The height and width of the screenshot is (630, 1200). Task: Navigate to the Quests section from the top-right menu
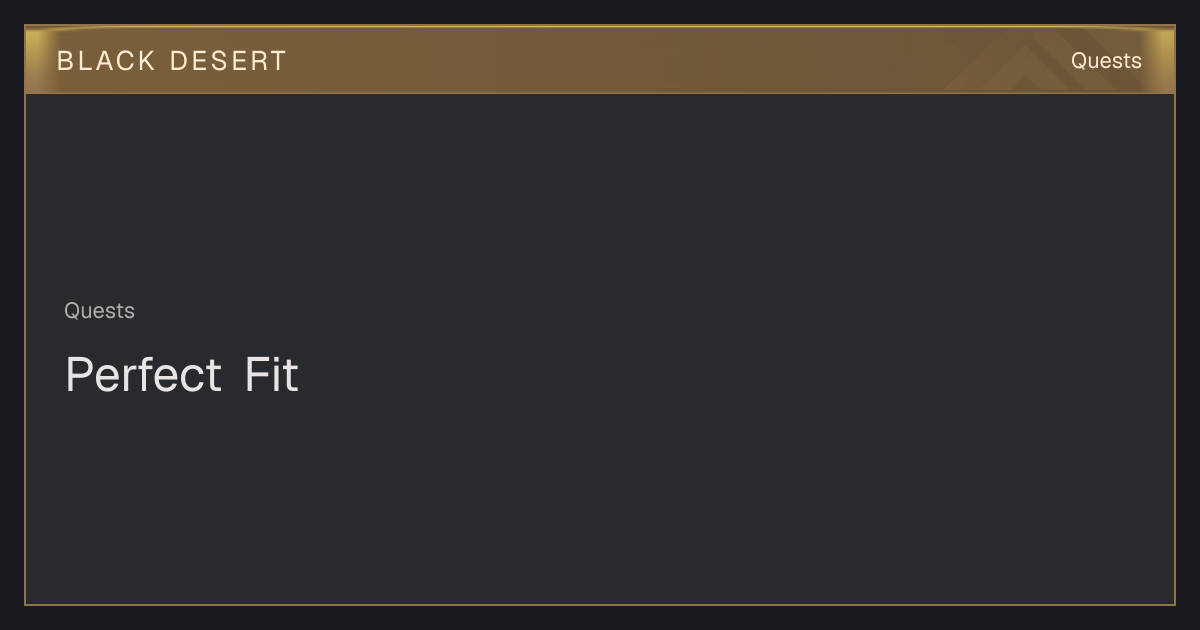pos(1106,61)
